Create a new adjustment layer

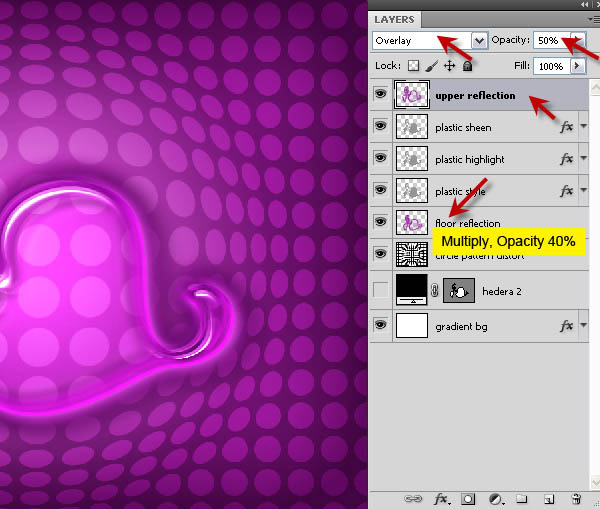[494, 497]
